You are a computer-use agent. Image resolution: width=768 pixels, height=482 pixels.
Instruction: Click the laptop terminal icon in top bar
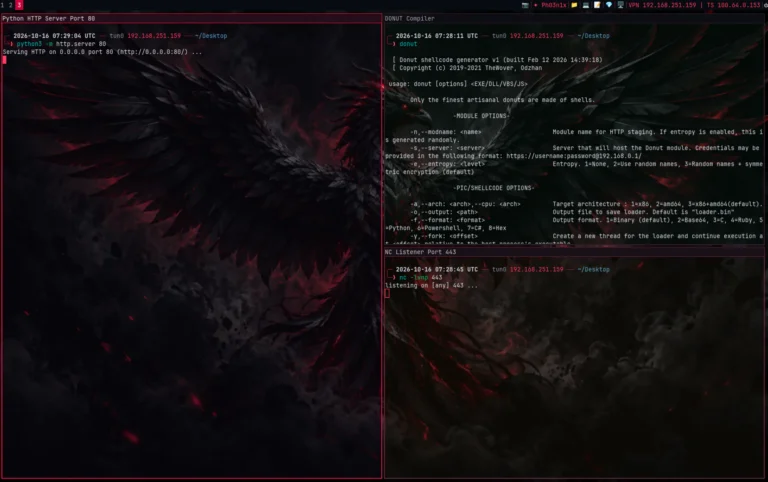[585, 5]
